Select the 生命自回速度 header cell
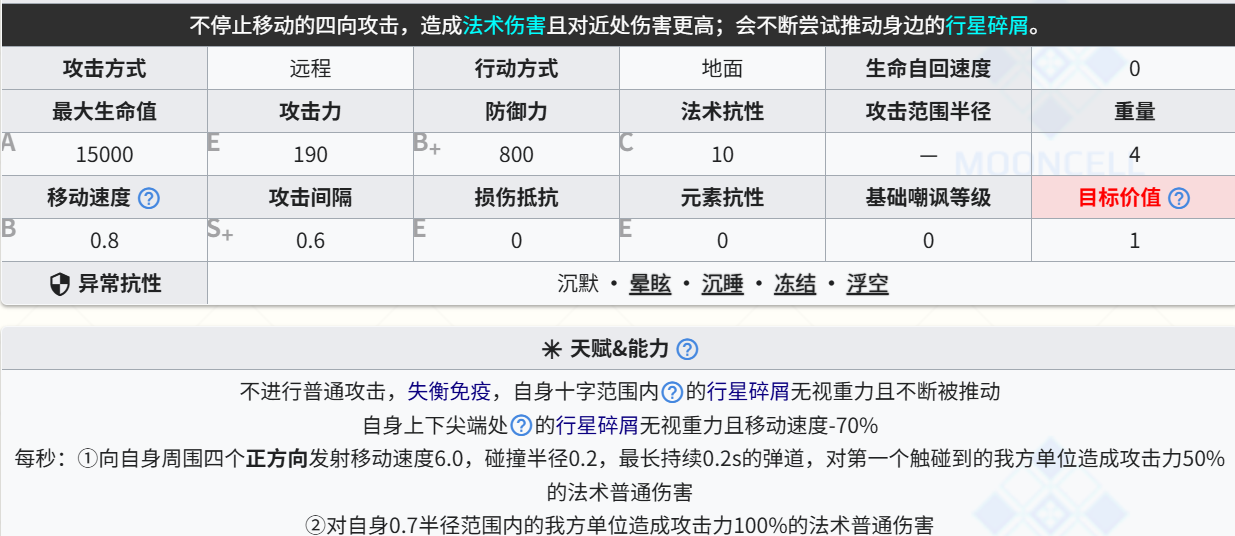 pyautogui.click(x=928, y=68)
